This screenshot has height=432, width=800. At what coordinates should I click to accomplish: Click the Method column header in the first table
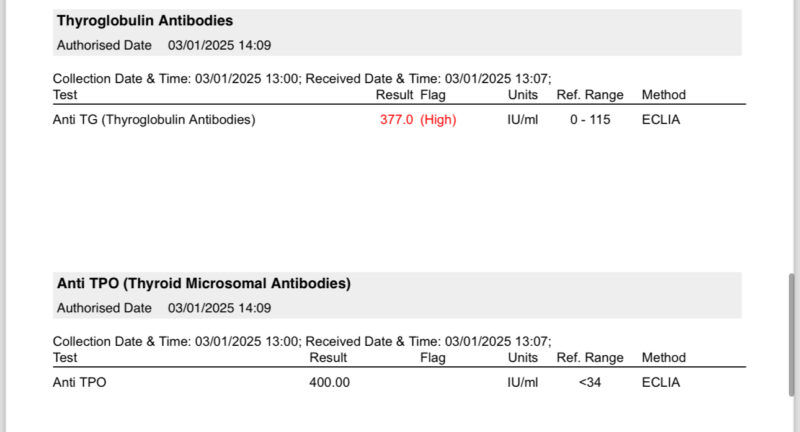[x=664, y=95]
